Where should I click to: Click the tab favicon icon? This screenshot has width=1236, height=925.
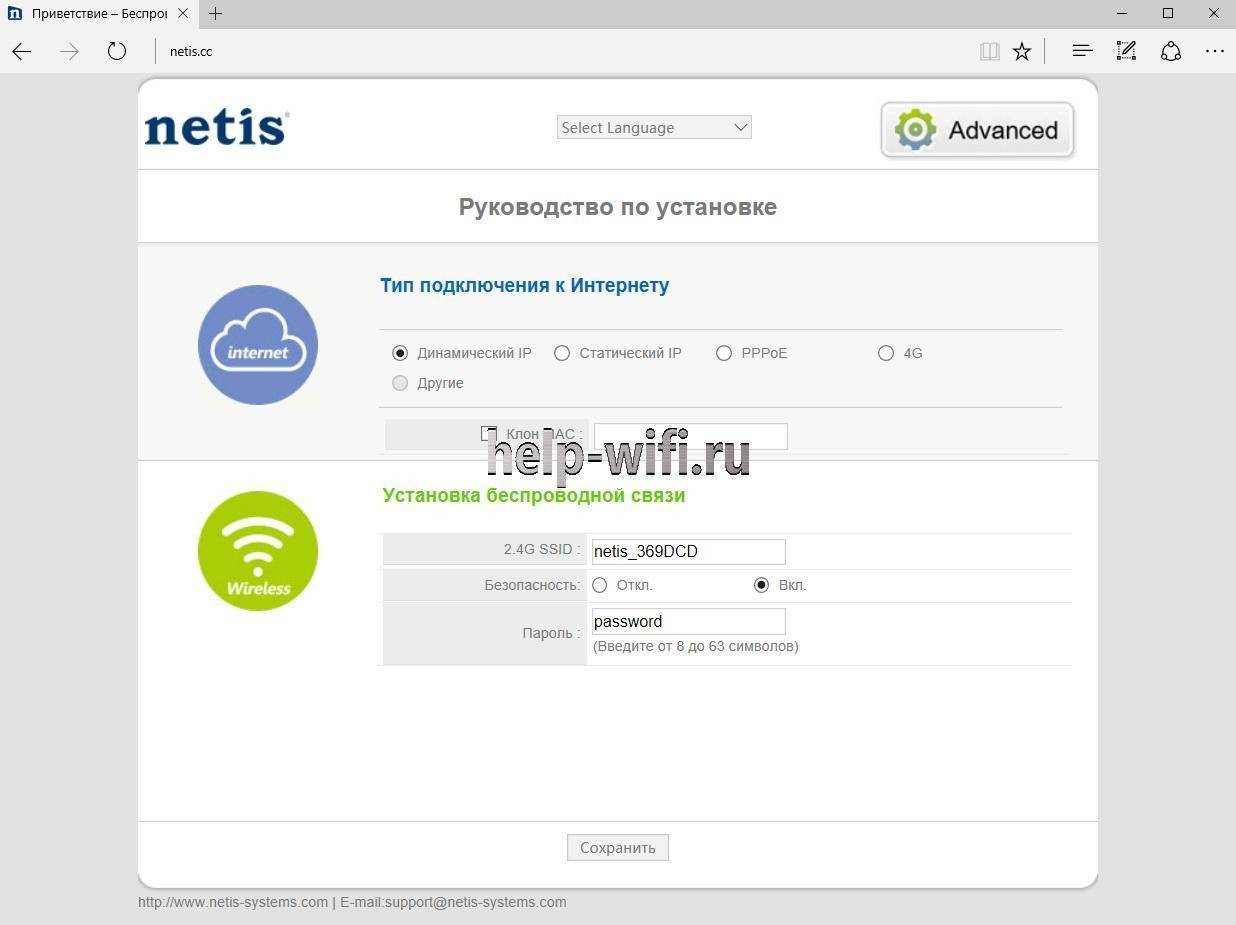click(14, 14)
